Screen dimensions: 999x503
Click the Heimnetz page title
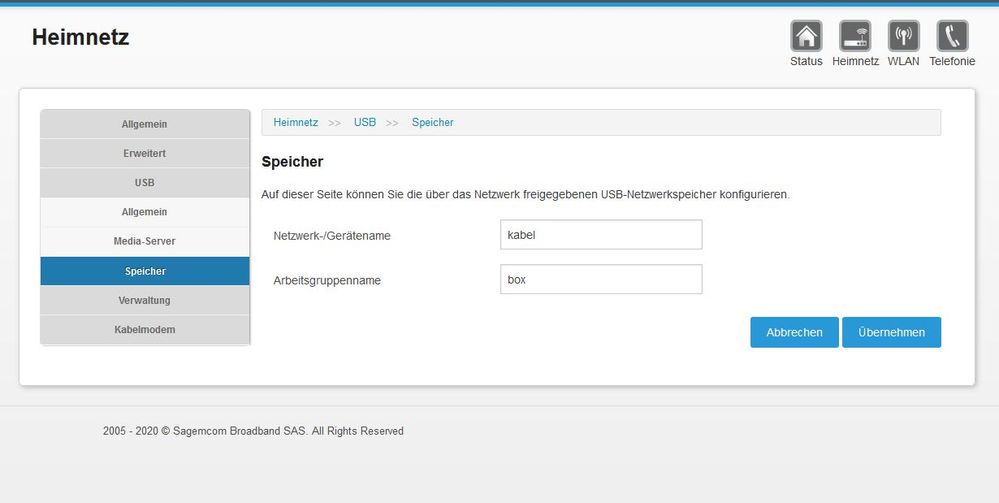[81, 38]
